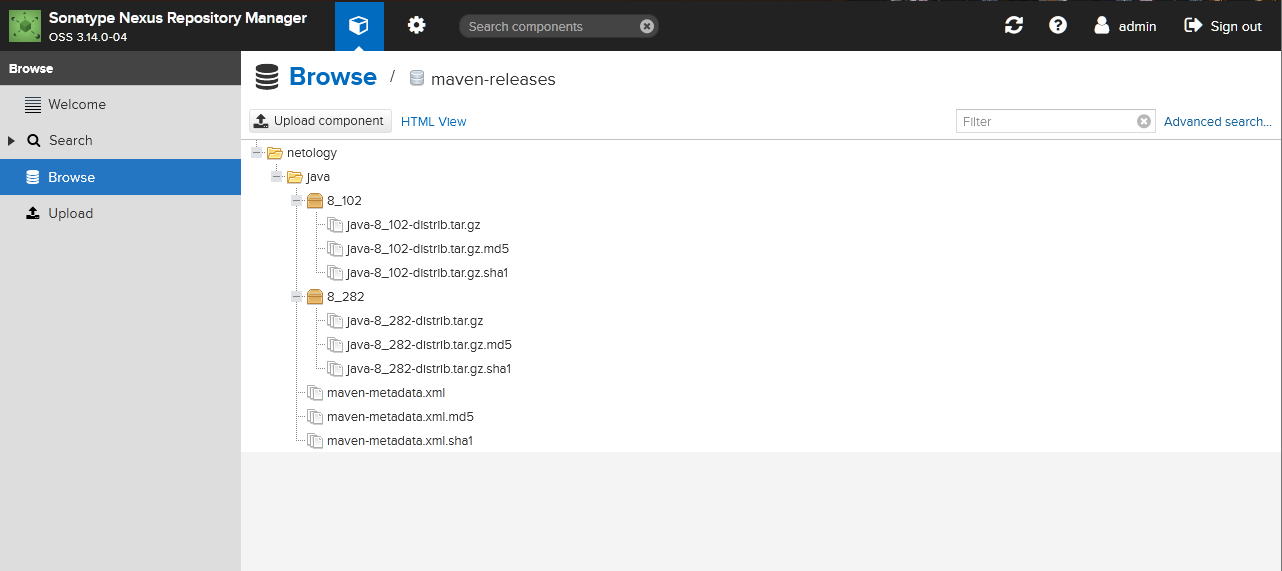This screenshot has width=1282, height=571.
Task: Select java-8_102-distrib.tar.gz.sha1 file
Action: pos(427,273)
